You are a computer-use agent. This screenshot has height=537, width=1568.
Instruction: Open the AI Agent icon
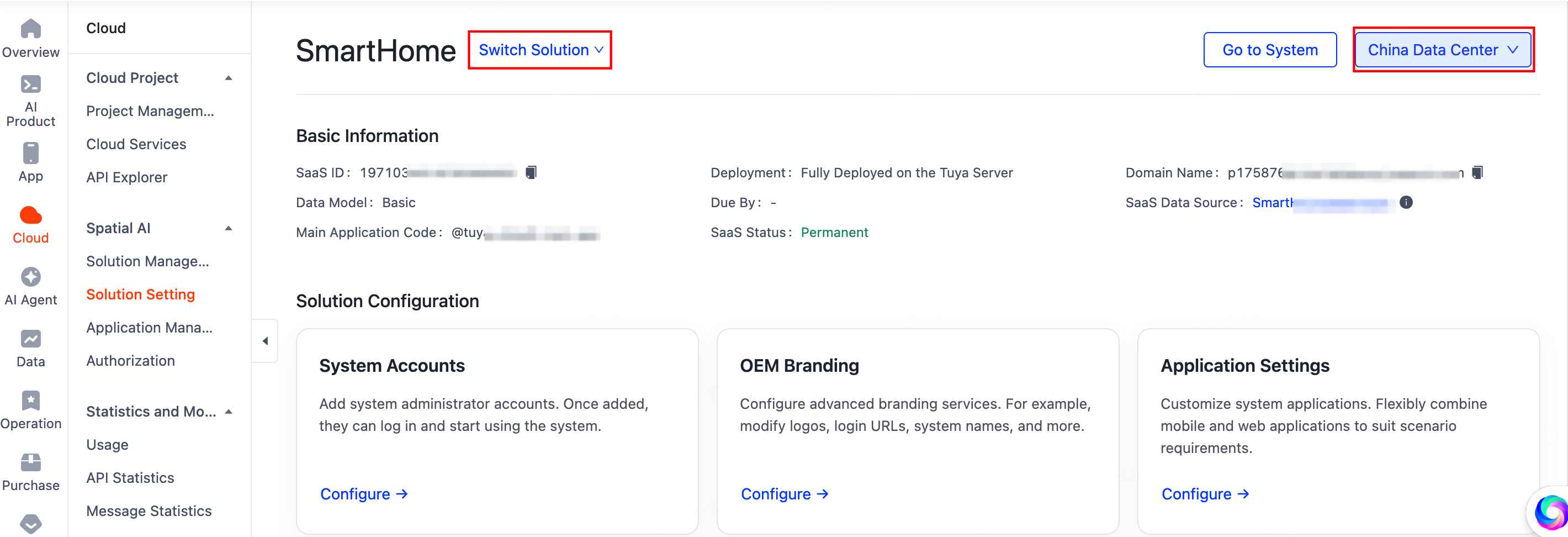[x=30, y=276]
